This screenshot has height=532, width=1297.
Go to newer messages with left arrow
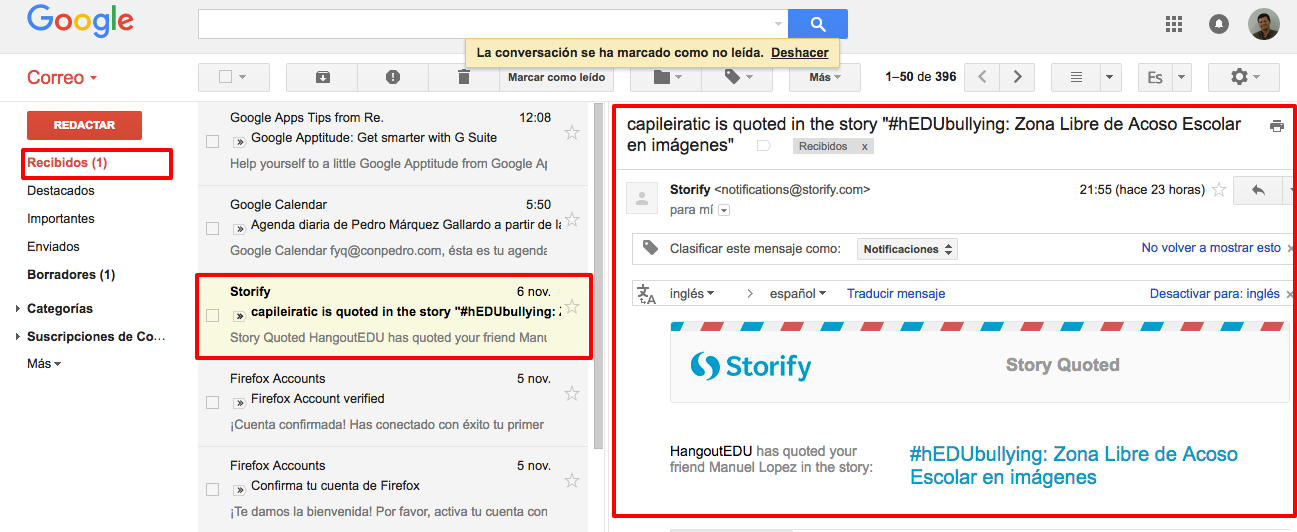pyautogui.click(x=983, y=77)
